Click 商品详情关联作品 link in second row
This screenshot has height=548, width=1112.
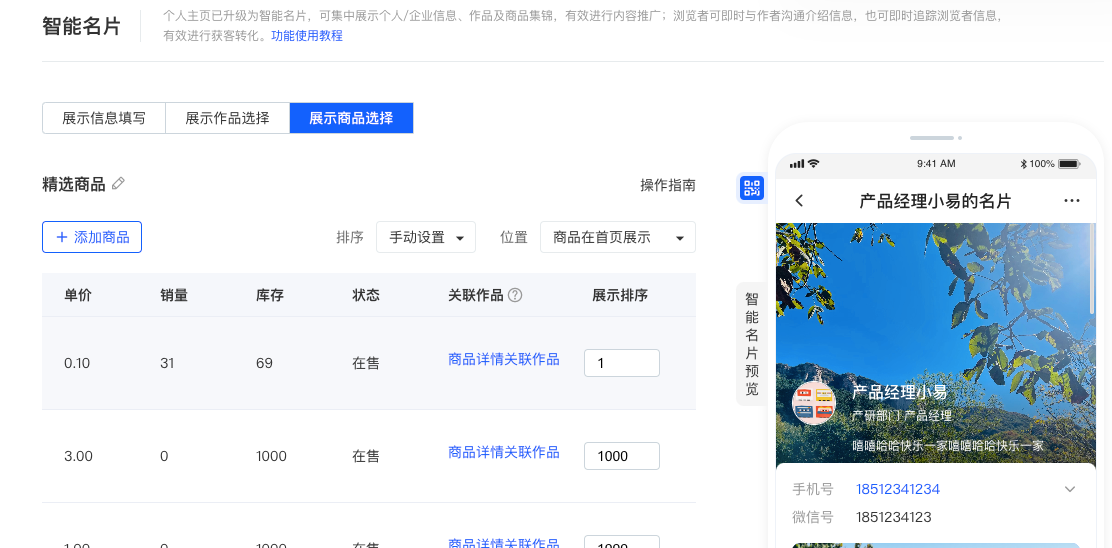pos(504,452)
